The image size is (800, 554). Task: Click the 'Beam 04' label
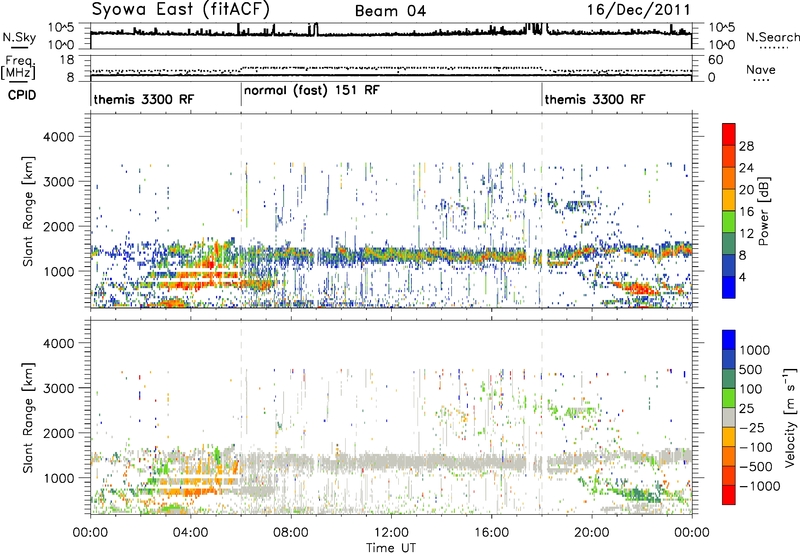(390, 11)
